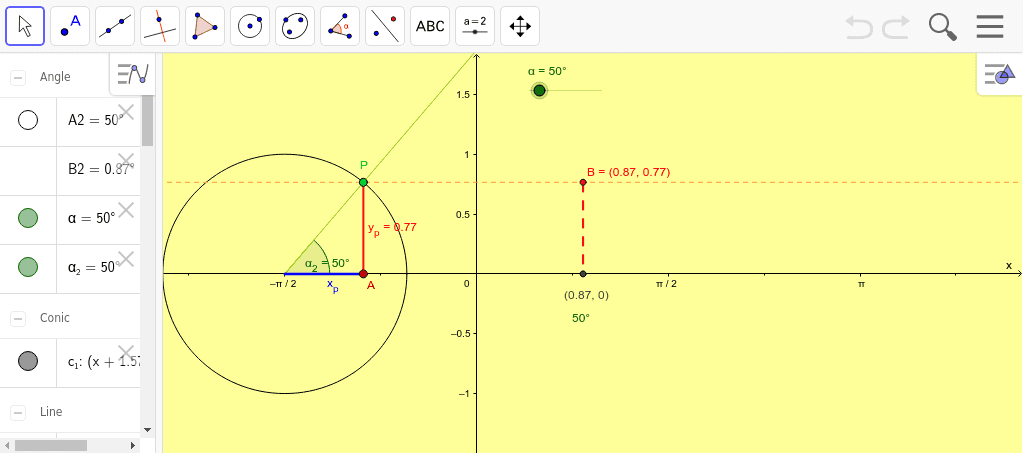
Task: Select the c₁ equation row
Action: click(x=71, y=362)
